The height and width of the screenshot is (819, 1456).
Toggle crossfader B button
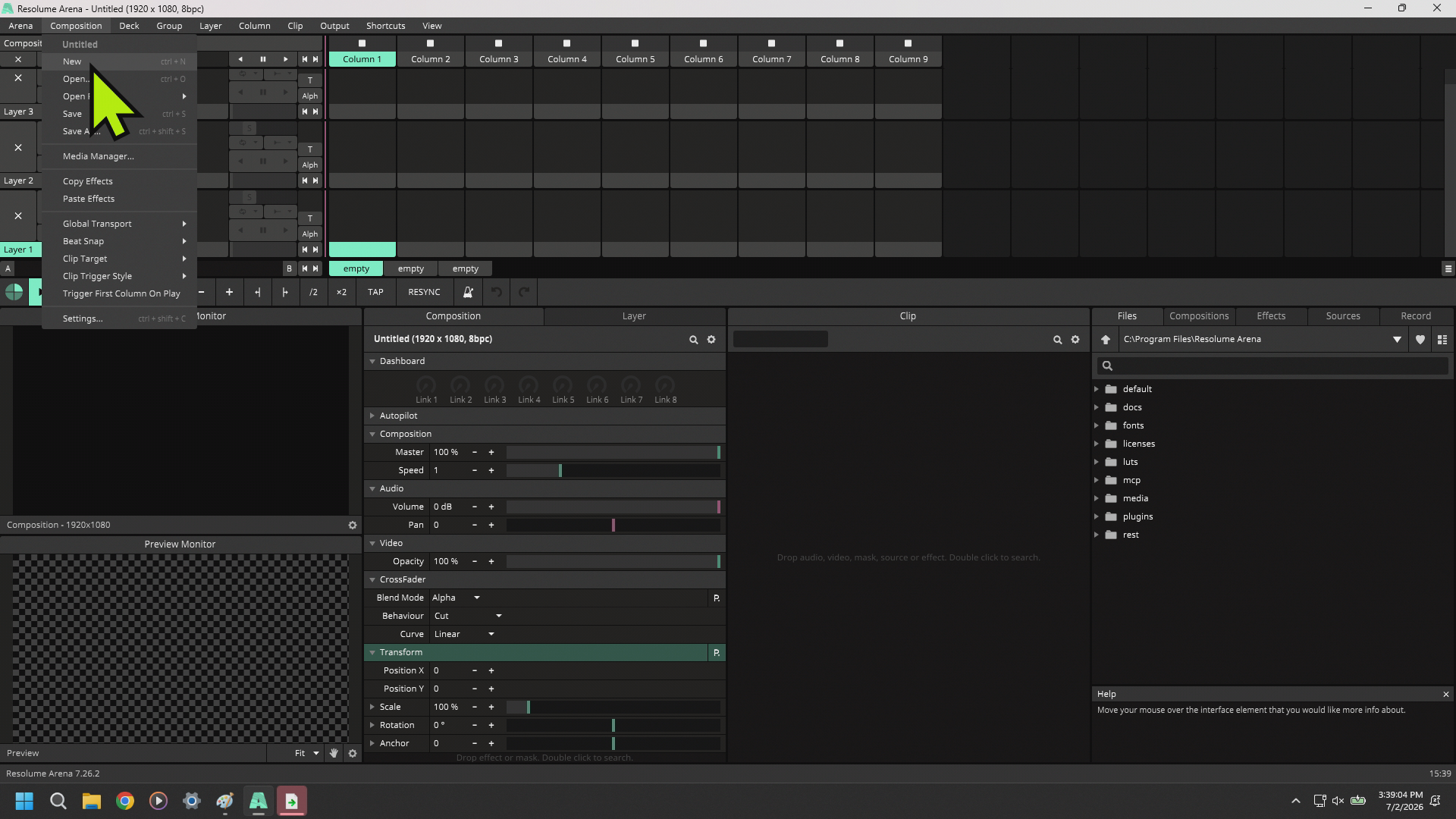tap(289, 268)
